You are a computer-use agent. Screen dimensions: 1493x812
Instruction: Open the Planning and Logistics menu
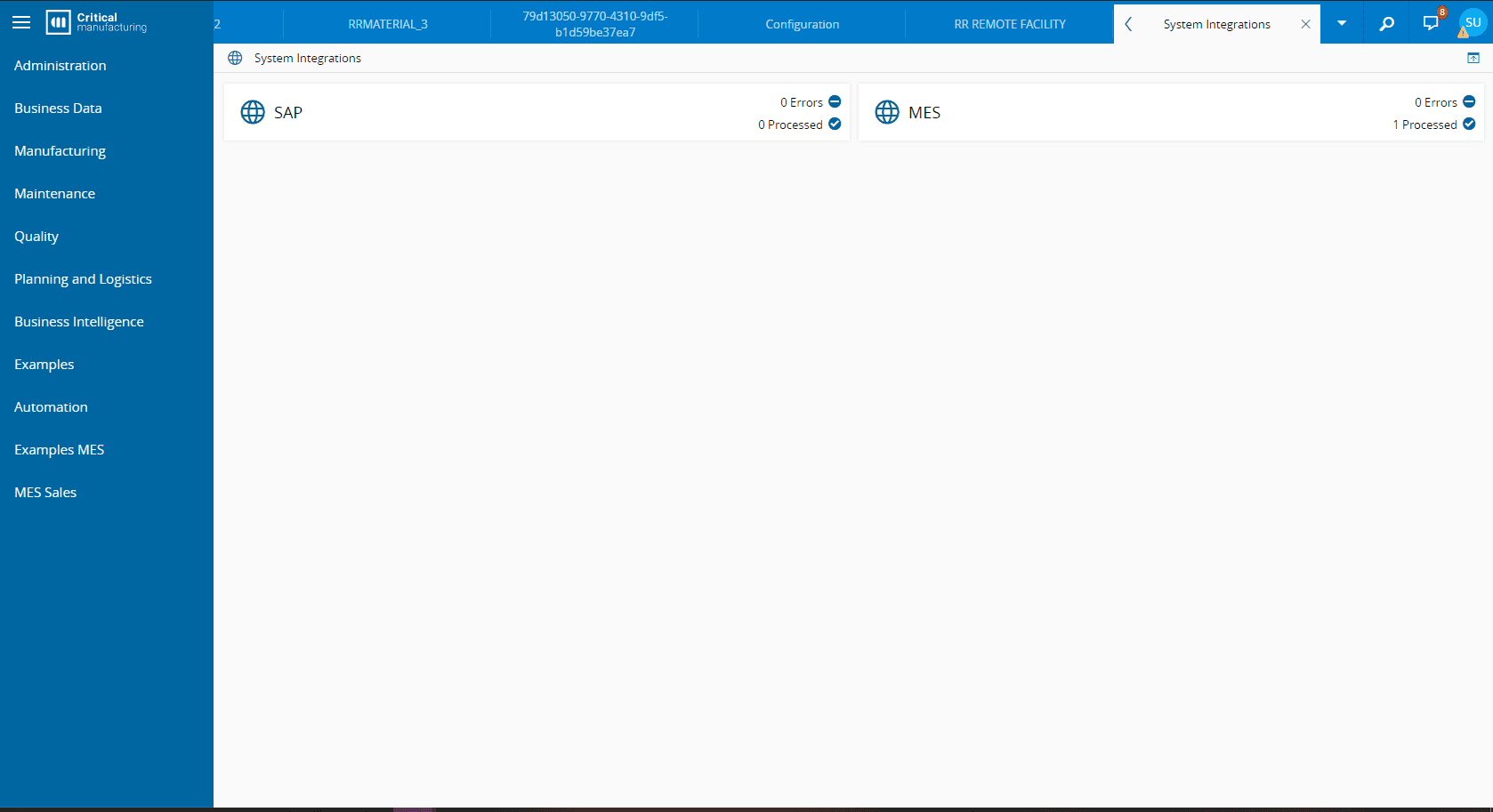(x=107, y=279)
